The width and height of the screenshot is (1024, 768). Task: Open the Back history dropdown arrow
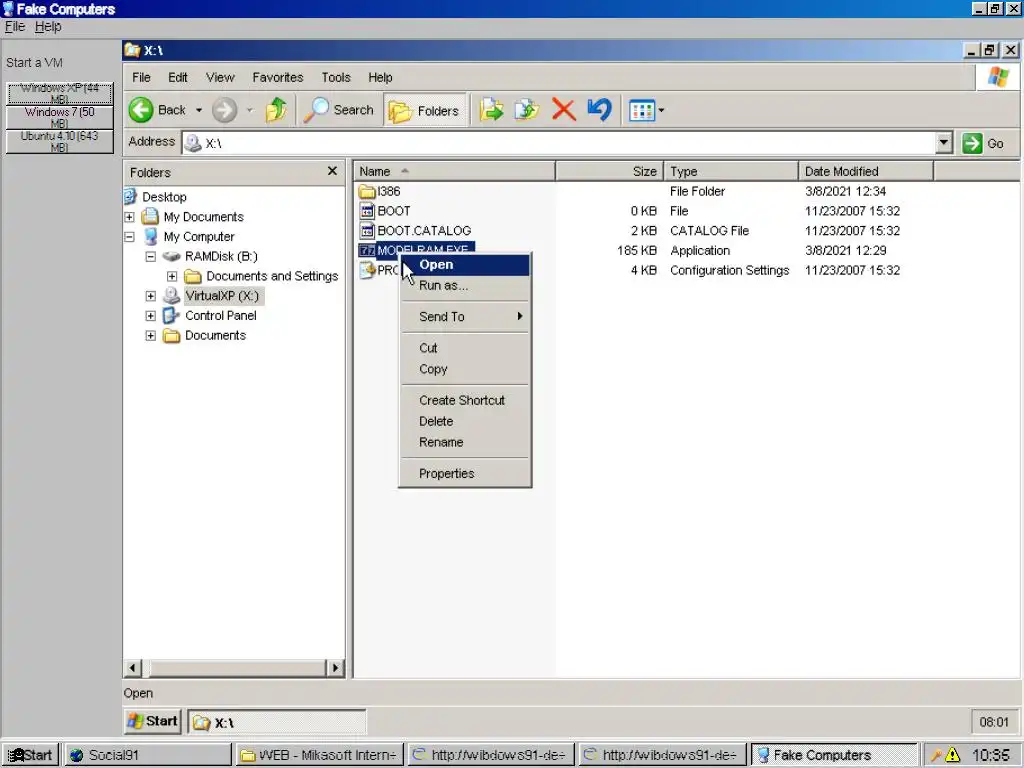(199, 110)
